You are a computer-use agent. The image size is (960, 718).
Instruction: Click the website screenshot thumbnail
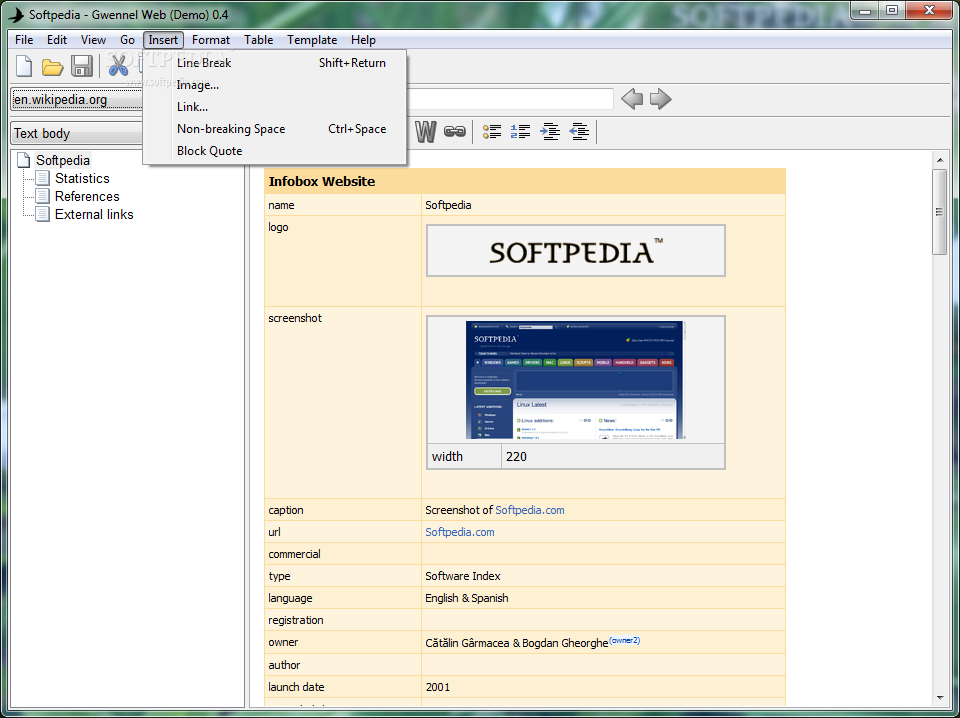coord(574,380)
